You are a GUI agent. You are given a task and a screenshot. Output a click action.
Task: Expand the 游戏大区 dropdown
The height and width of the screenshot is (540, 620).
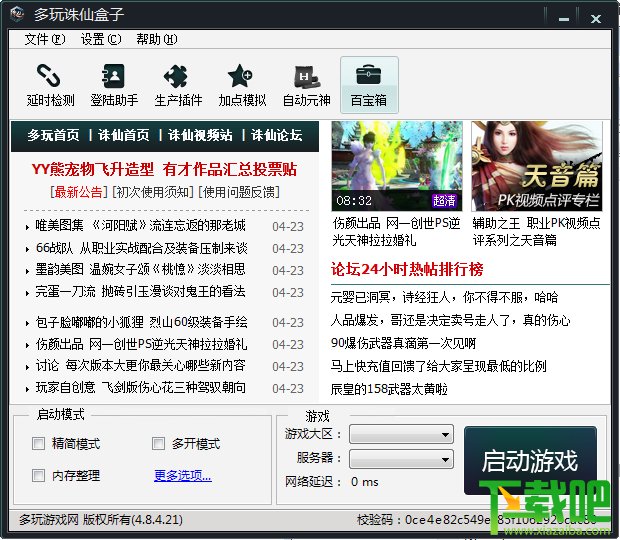click(401, 435)
